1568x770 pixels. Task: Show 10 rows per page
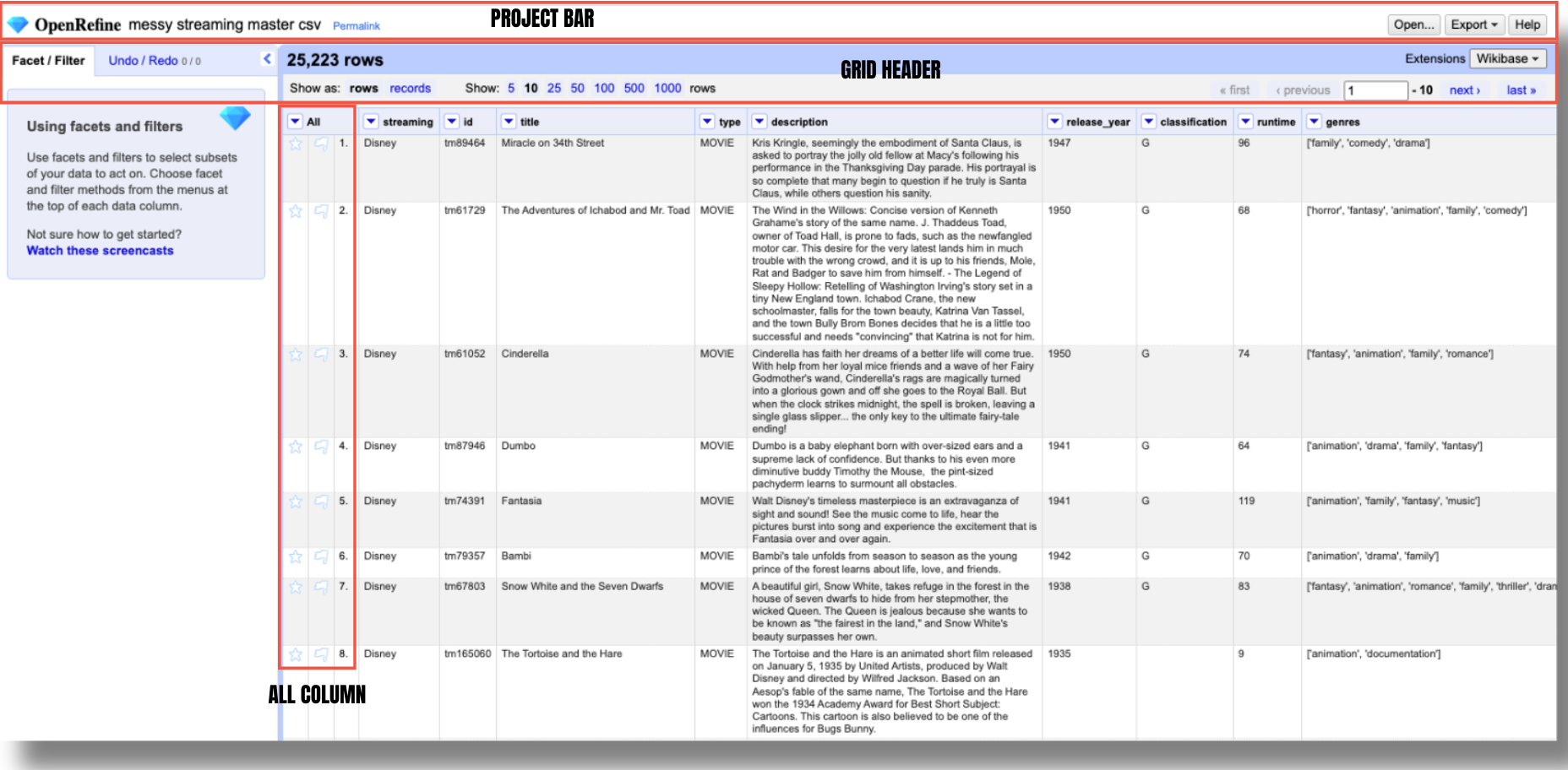click(531, 89)
